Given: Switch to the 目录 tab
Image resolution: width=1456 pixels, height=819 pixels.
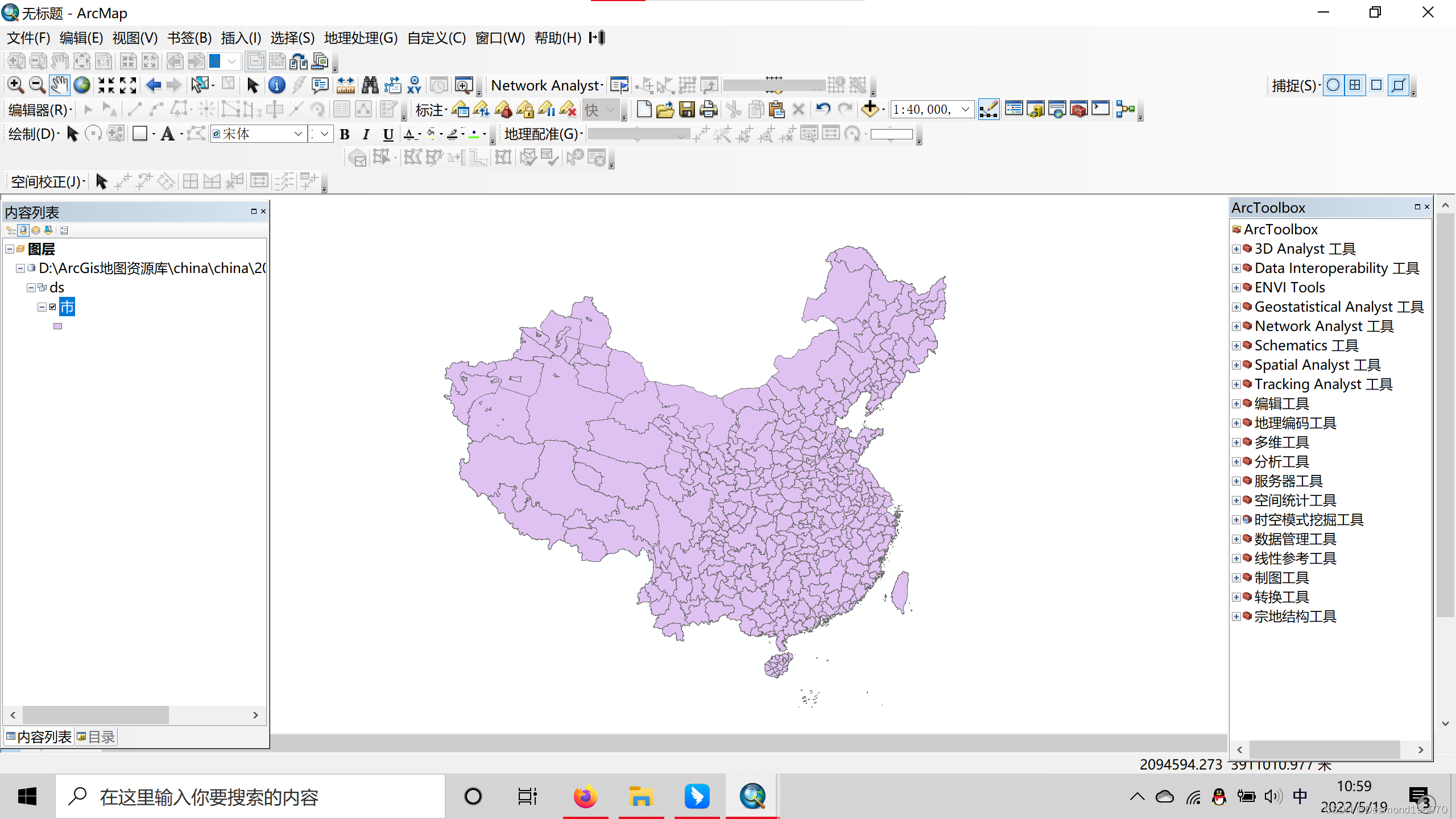Looking at the screenshot, I should point(96,737).
